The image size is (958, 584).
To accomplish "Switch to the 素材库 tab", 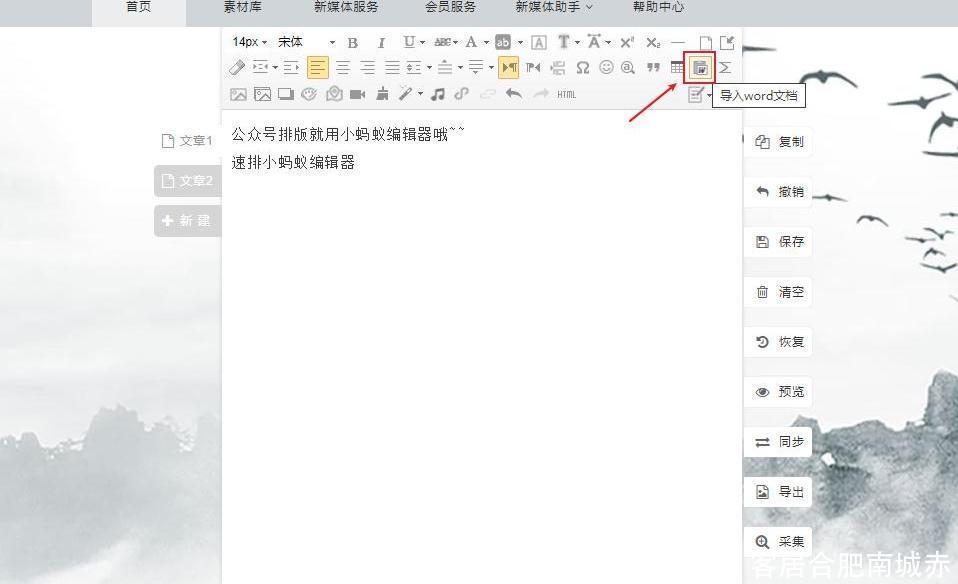I will click(241, 7).
